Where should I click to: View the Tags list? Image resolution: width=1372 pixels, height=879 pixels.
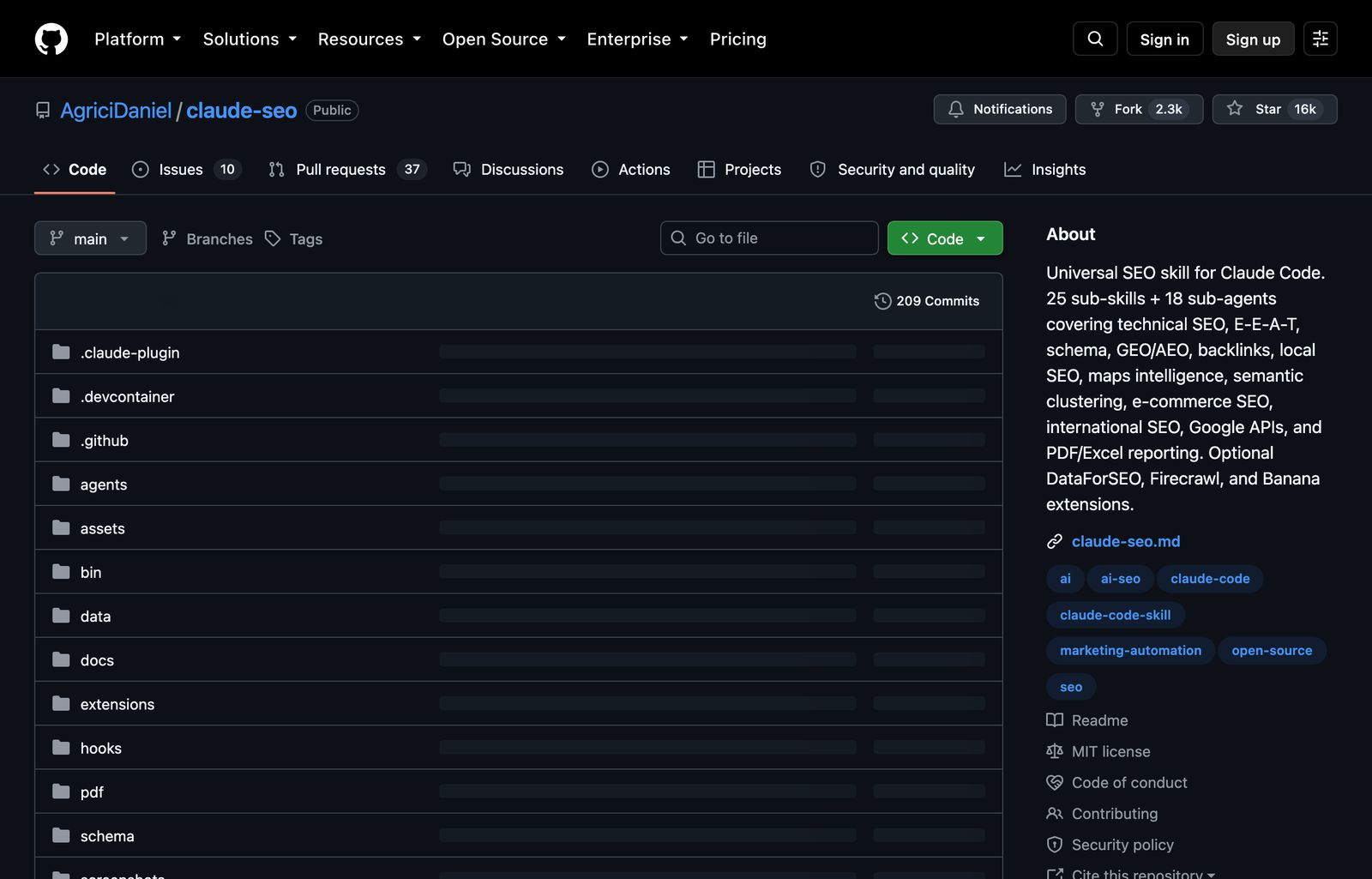(294, 238)
